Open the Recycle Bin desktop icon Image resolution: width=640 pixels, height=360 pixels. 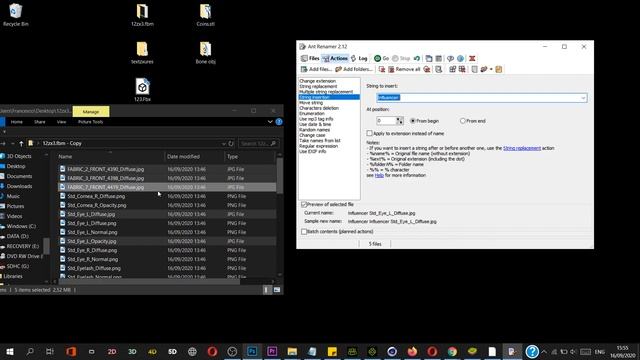16,15
